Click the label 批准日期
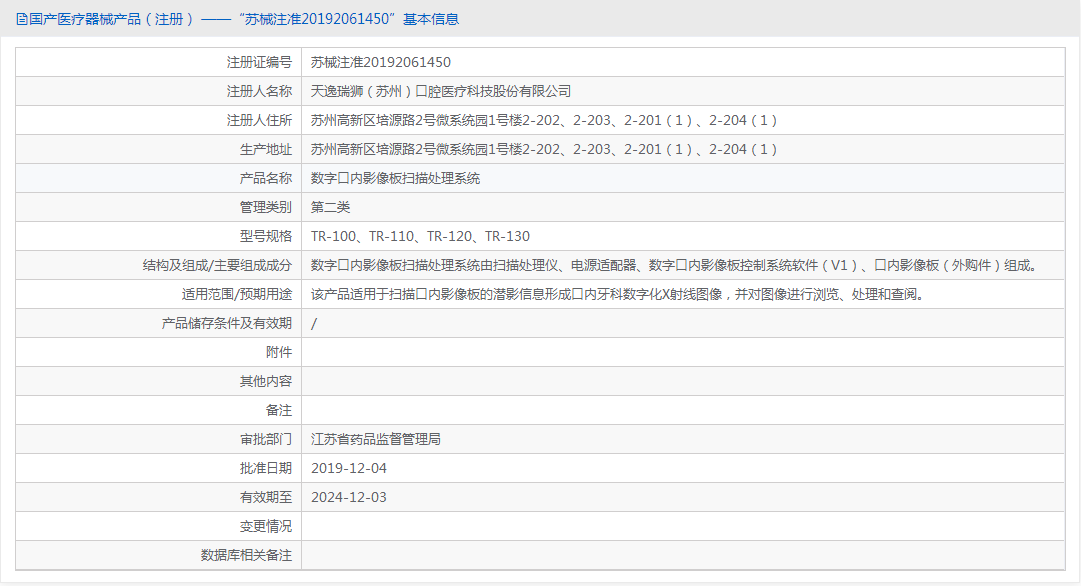 click(266, 468)
